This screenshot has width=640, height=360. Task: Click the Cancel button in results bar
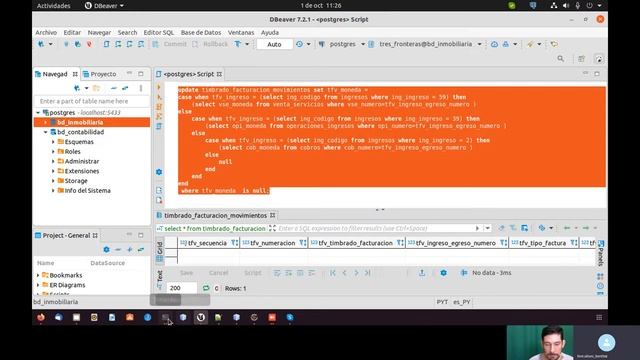click(218, 273)
